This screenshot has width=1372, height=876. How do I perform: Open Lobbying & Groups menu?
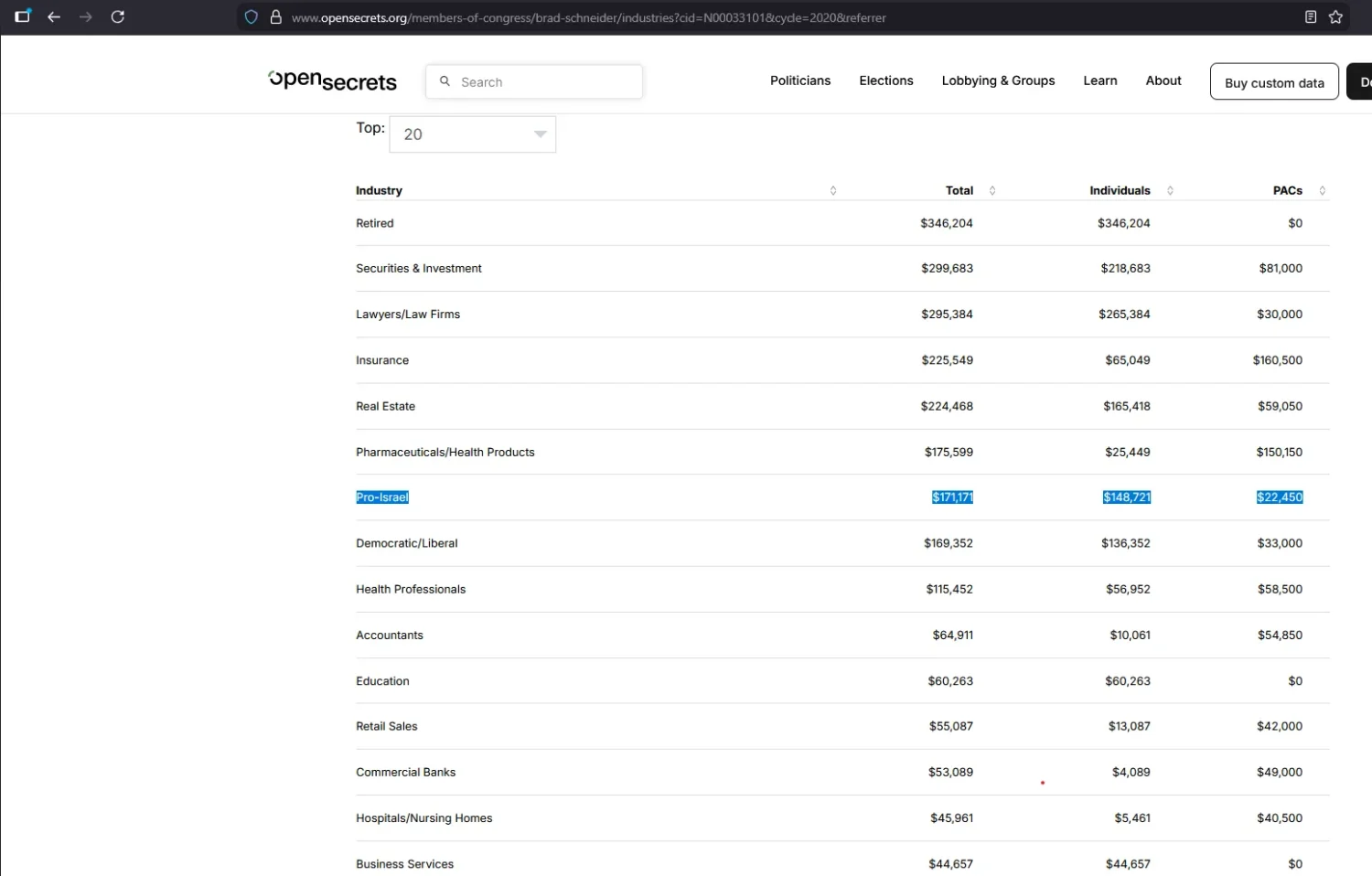(x=998, y=80)
